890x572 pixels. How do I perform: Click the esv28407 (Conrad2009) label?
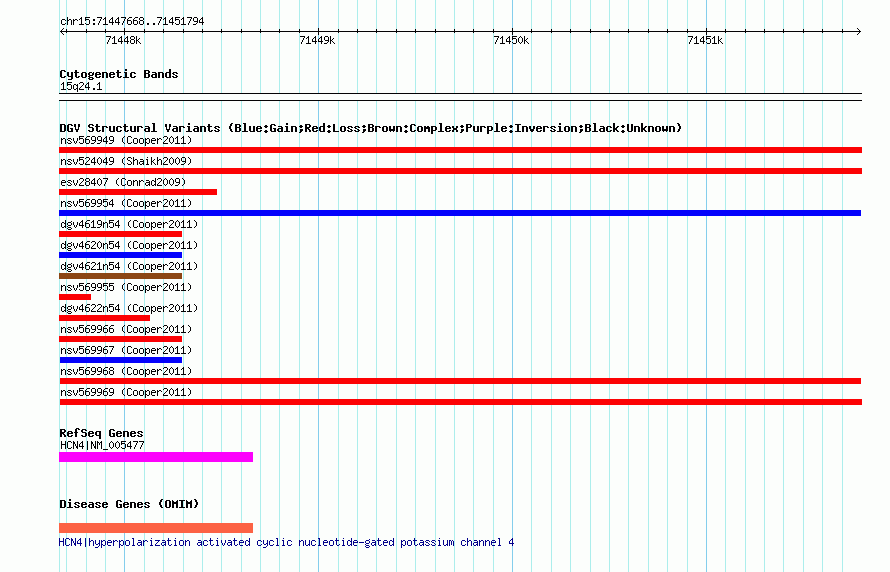pos(123,182)
